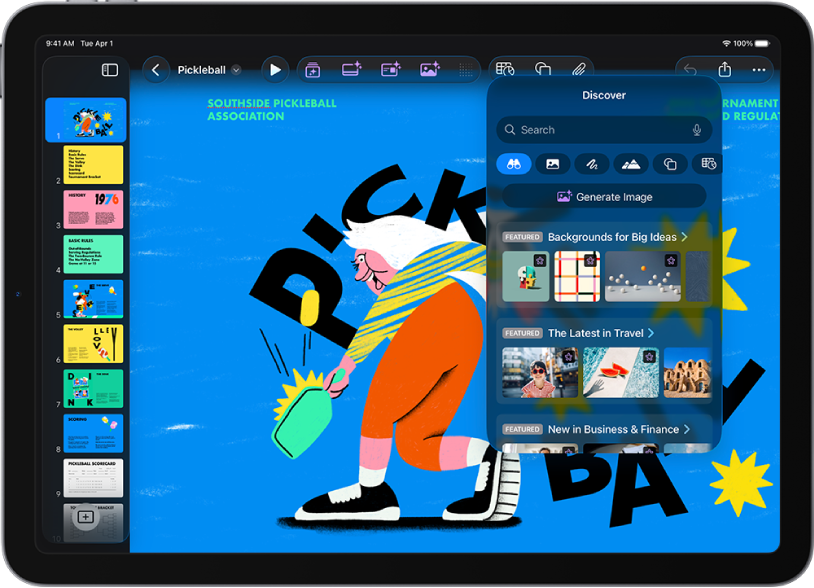Open the slide navigator panel icon

(109, 70)
